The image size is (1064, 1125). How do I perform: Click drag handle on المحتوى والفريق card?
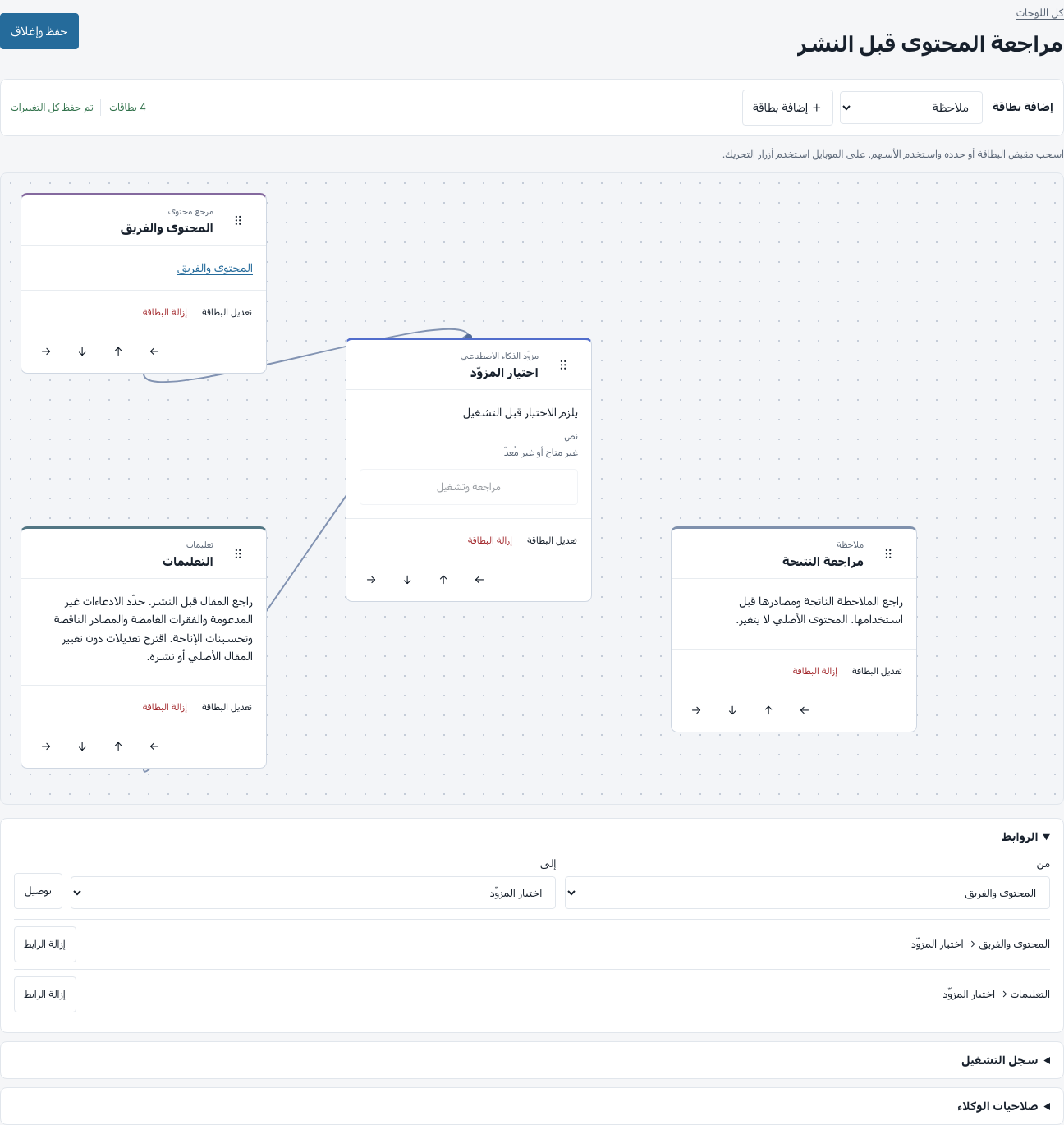(238, 220)
